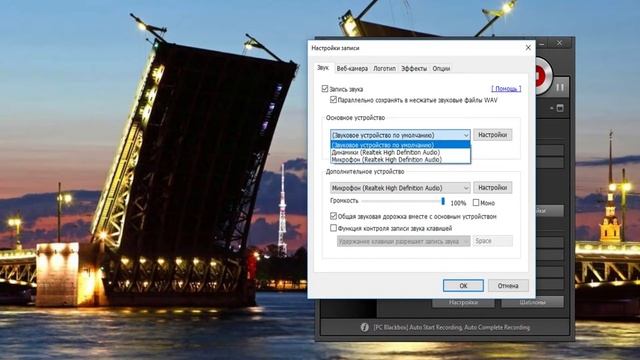Click the PC Blackbox Auto Start Recording status text
Screen dimensions: 640x360
click(451, 327)
